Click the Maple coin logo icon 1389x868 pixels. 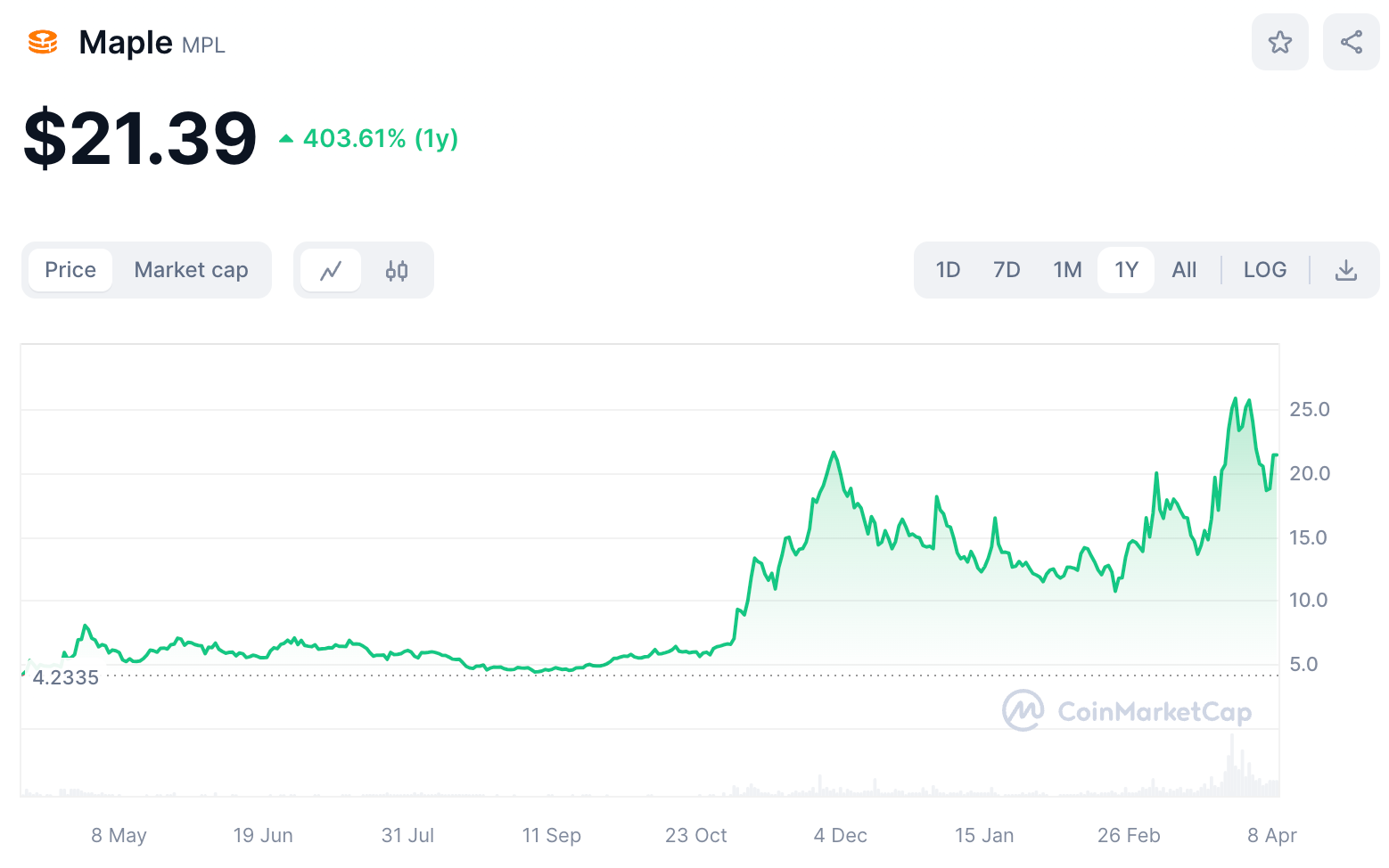click(x=43, y=42)
